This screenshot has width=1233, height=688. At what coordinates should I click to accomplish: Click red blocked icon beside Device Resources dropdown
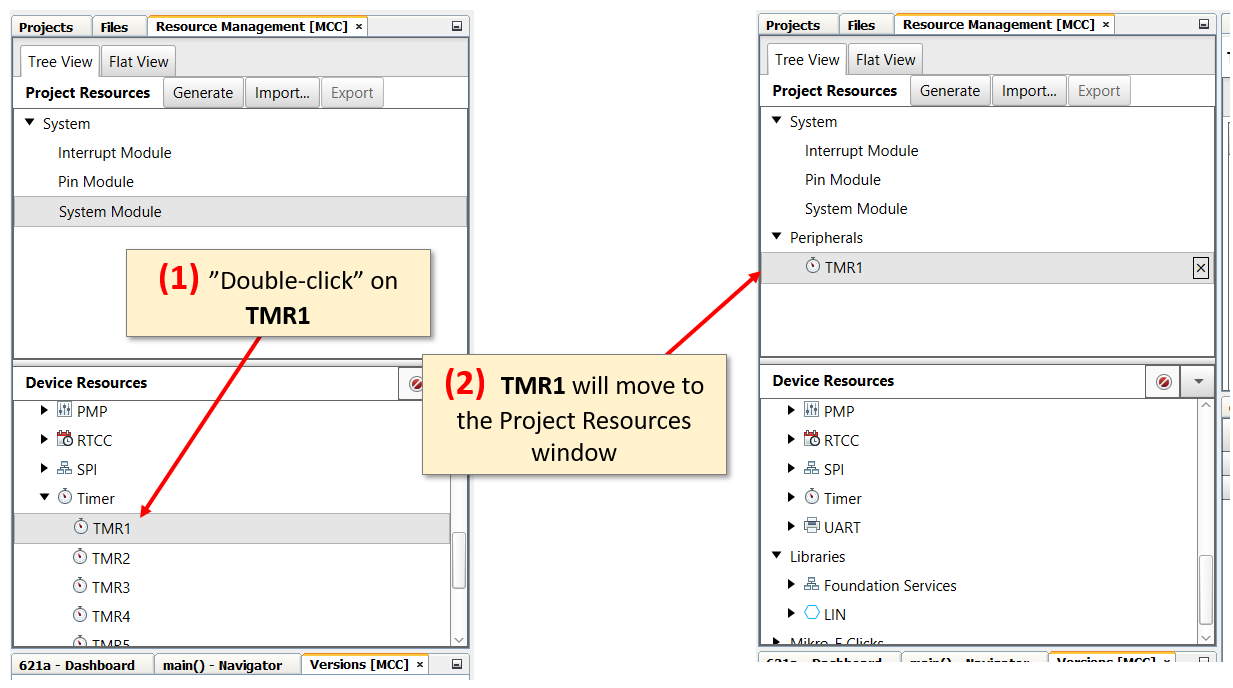1163,382
